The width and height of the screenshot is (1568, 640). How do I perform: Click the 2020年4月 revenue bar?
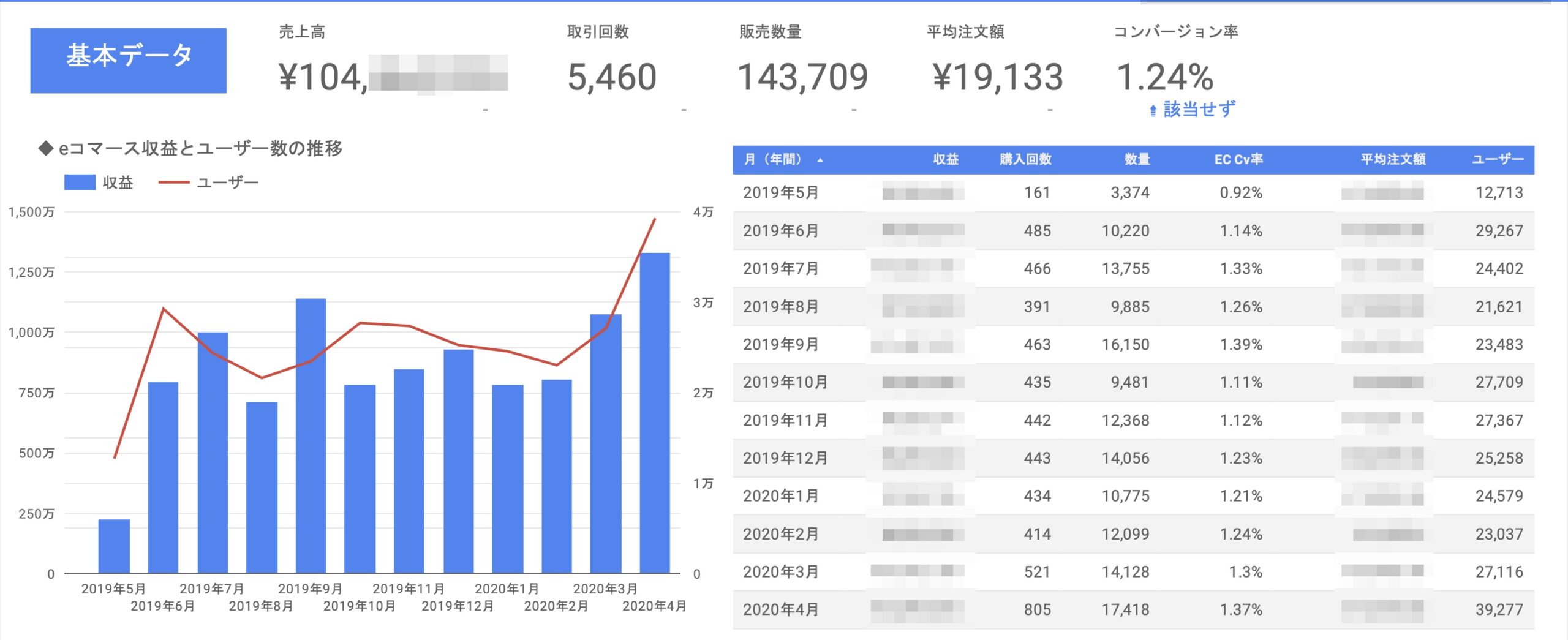coord(655,413)
